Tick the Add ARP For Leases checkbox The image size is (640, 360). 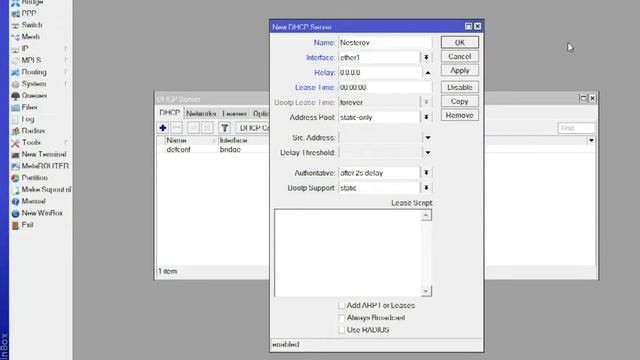coord(341,305)
